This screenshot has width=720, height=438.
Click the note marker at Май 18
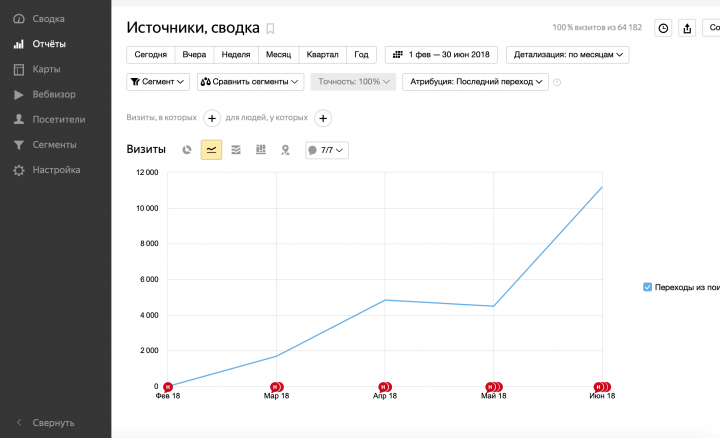click(494, 387)
